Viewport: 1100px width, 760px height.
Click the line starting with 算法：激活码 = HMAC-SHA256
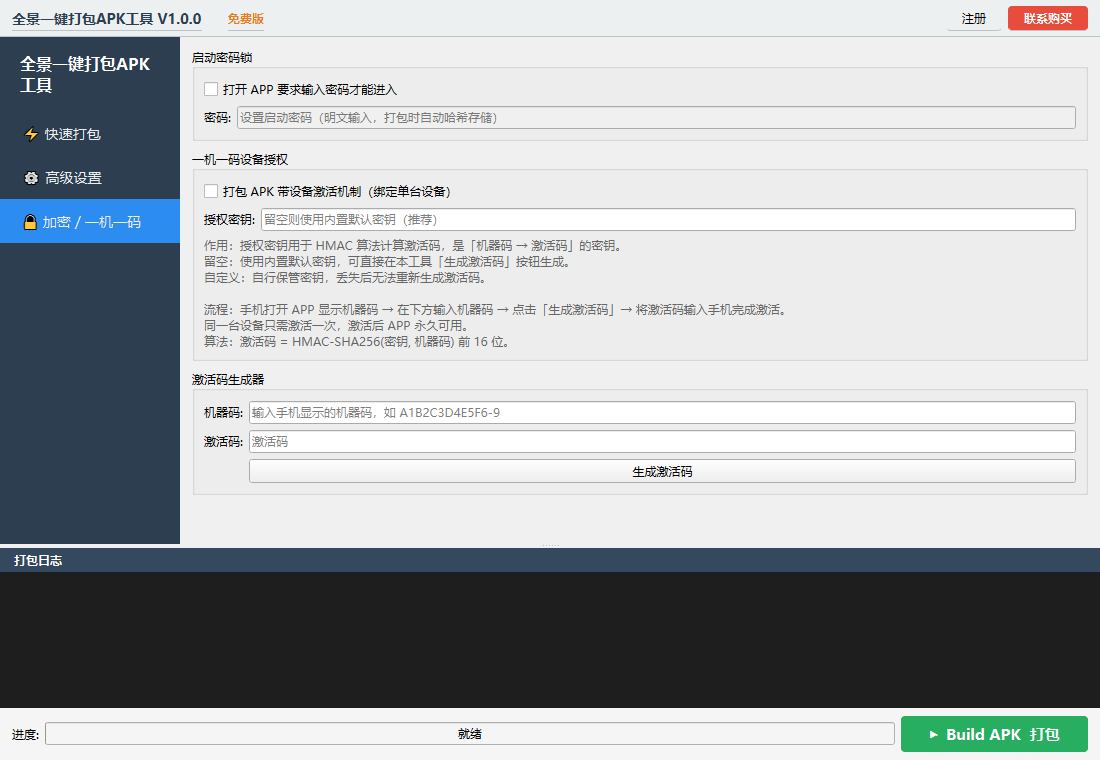coord(356,342)
